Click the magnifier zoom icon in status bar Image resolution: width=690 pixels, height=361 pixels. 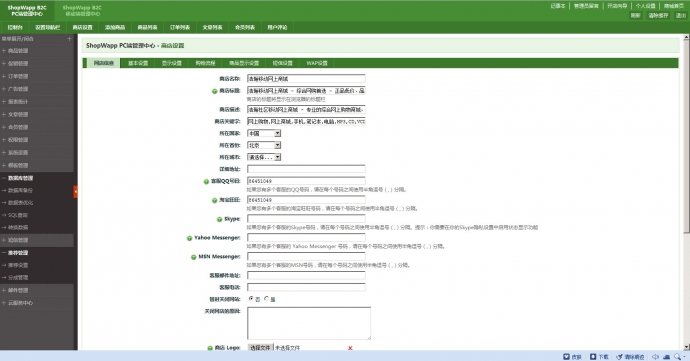click(678, 357)
